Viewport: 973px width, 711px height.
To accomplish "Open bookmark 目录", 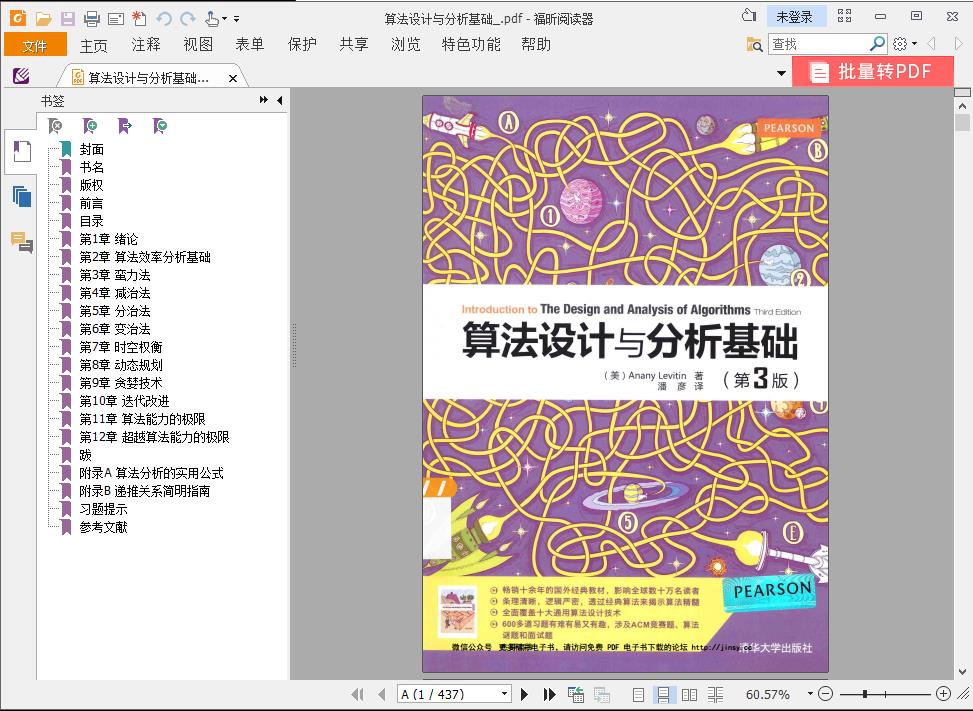I will click(91, 221).
